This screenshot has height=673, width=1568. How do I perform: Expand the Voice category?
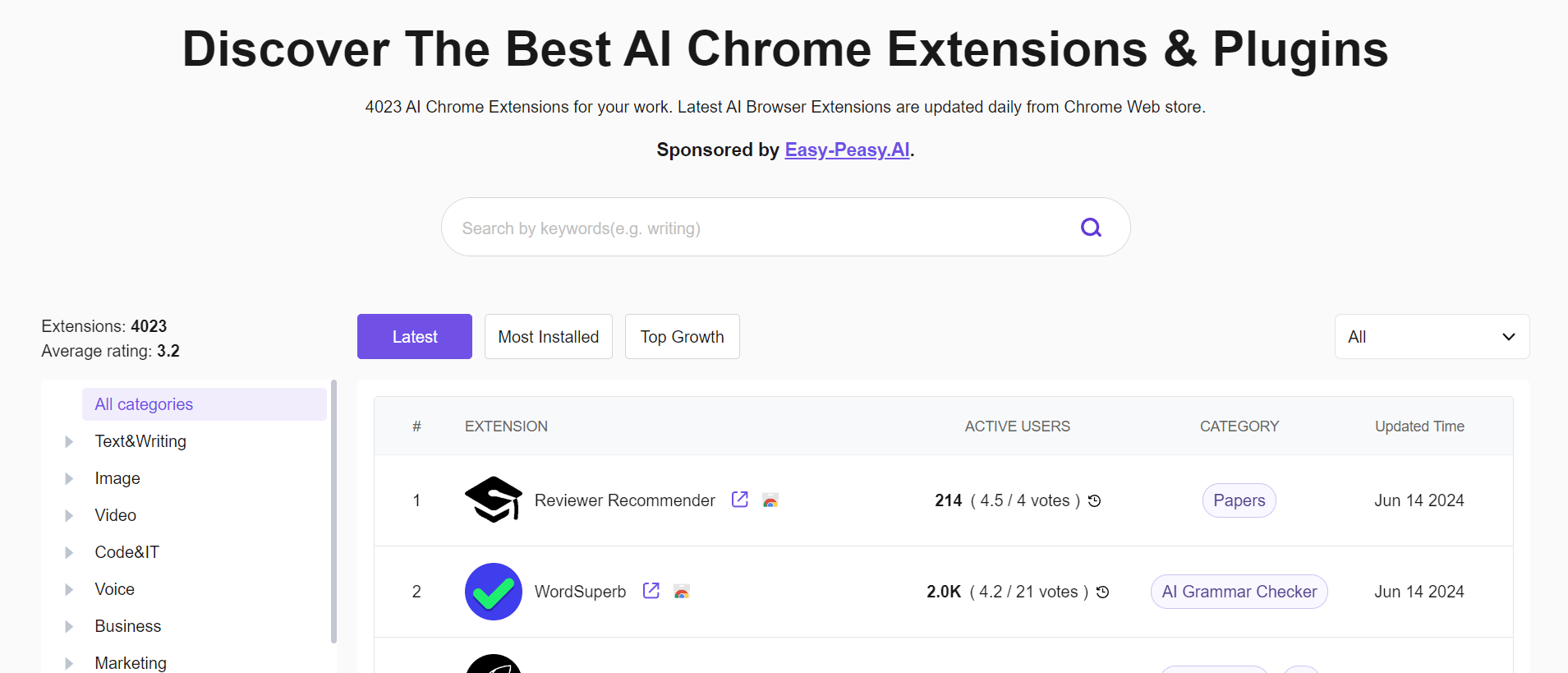(69, 589)
